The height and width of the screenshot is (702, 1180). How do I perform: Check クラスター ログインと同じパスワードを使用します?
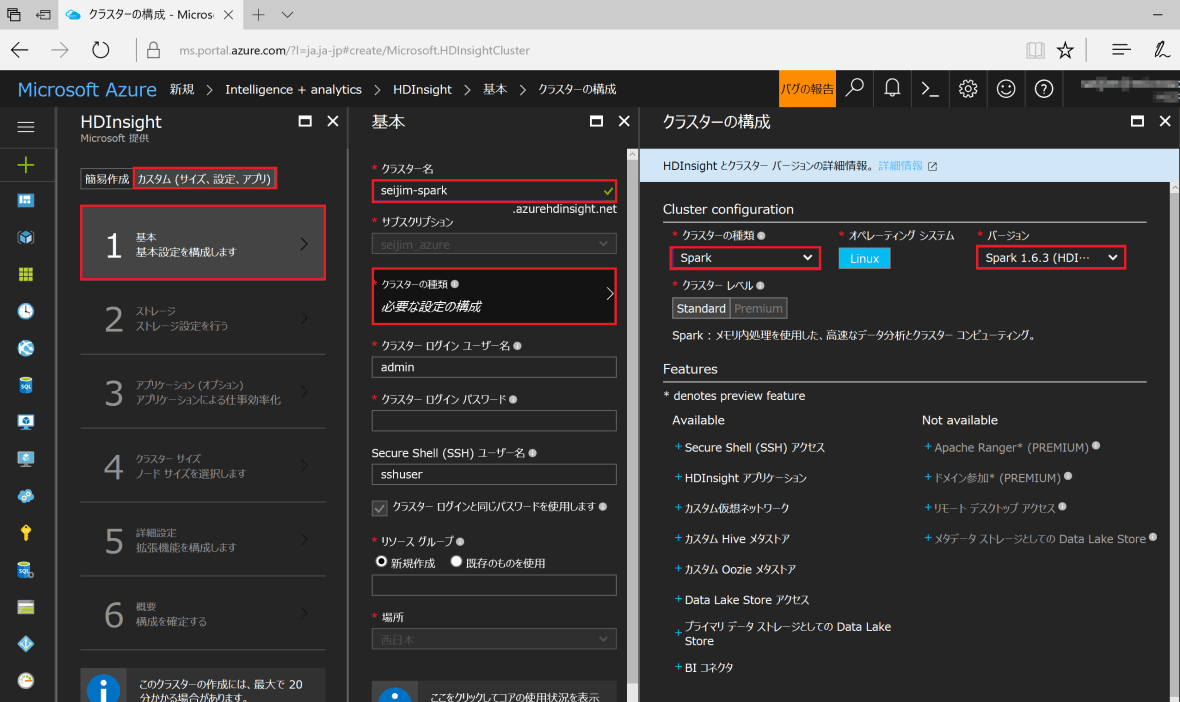[x=379, y=506]
